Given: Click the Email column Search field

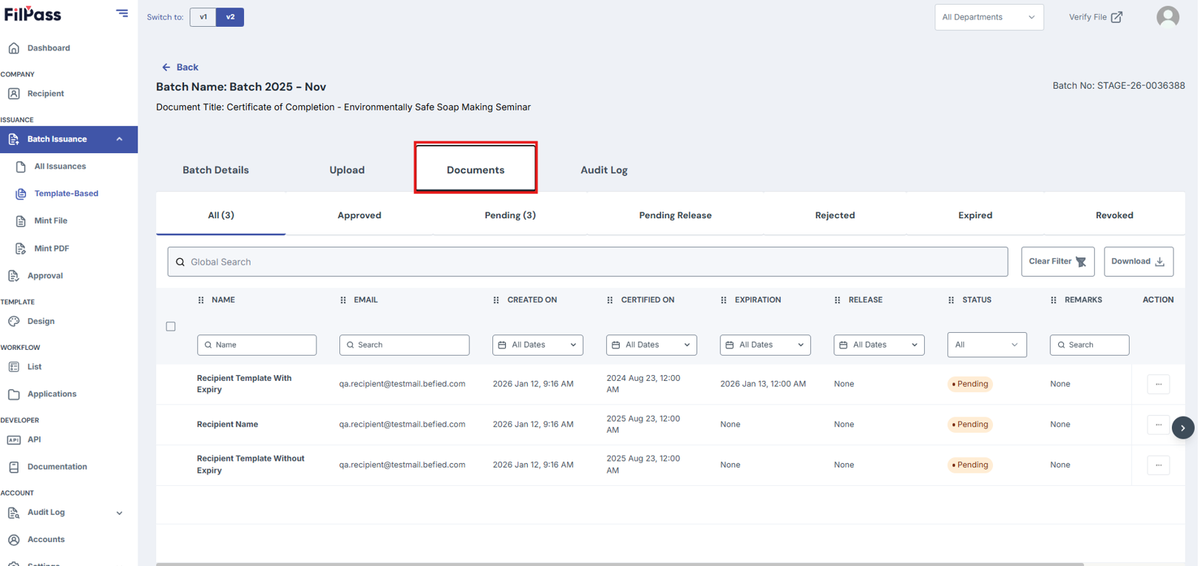Looking at the screenshot, I should pos(404,345).
